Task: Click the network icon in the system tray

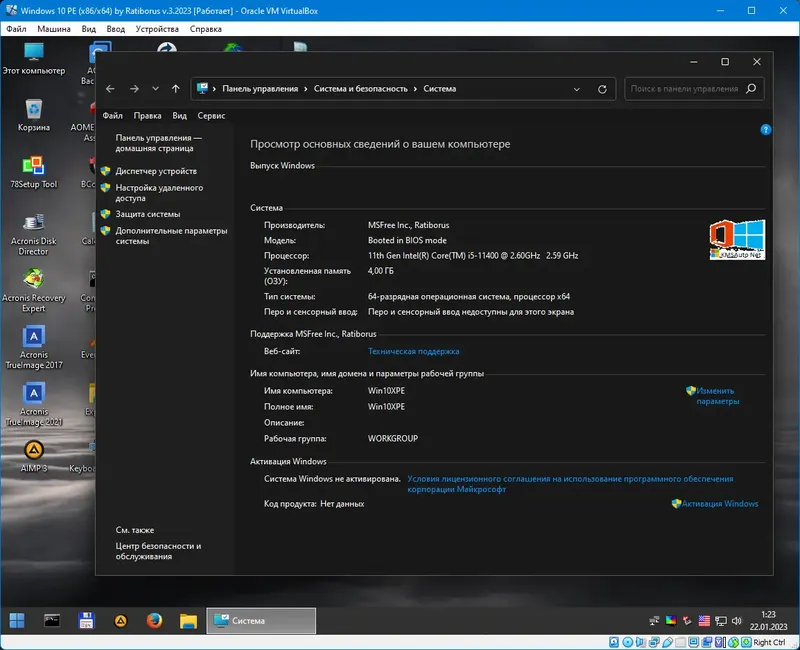Action: coord(720,620)
